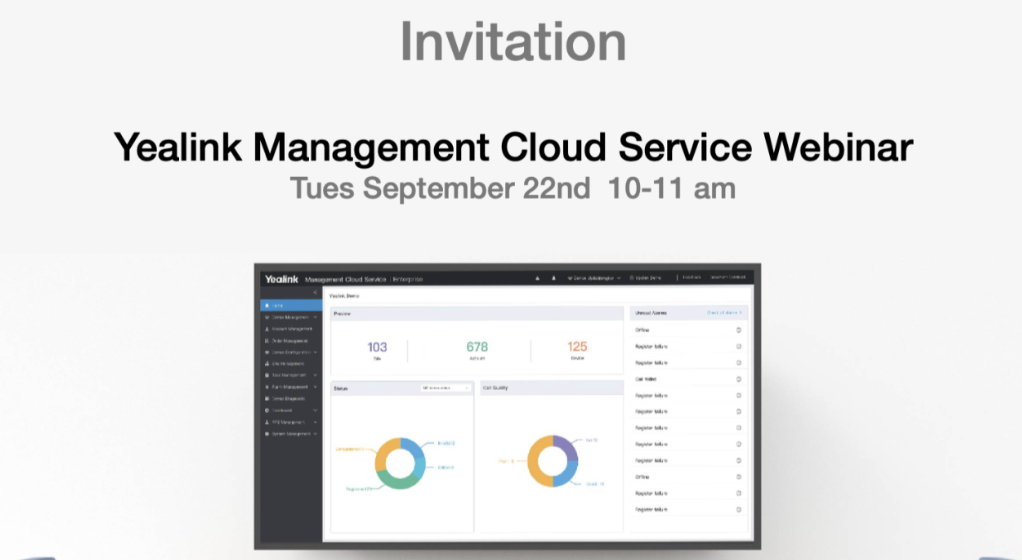Click the Home house icon in sidebar
The height and width of the screenshot is (560, 1022).
pyautogui.click(x=267, y=305)
